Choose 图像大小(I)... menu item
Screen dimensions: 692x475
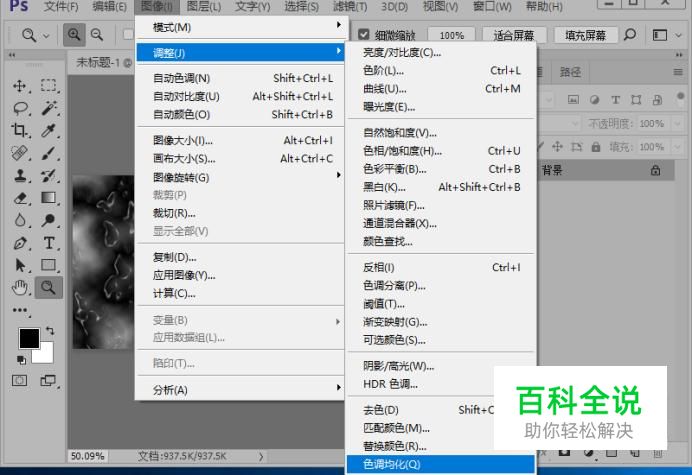coord(241,140)
